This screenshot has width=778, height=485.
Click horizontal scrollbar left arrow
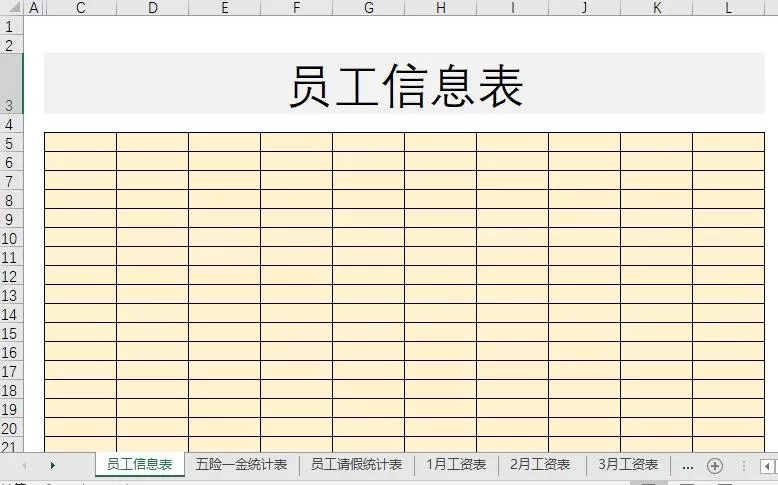tap(767, 466)
